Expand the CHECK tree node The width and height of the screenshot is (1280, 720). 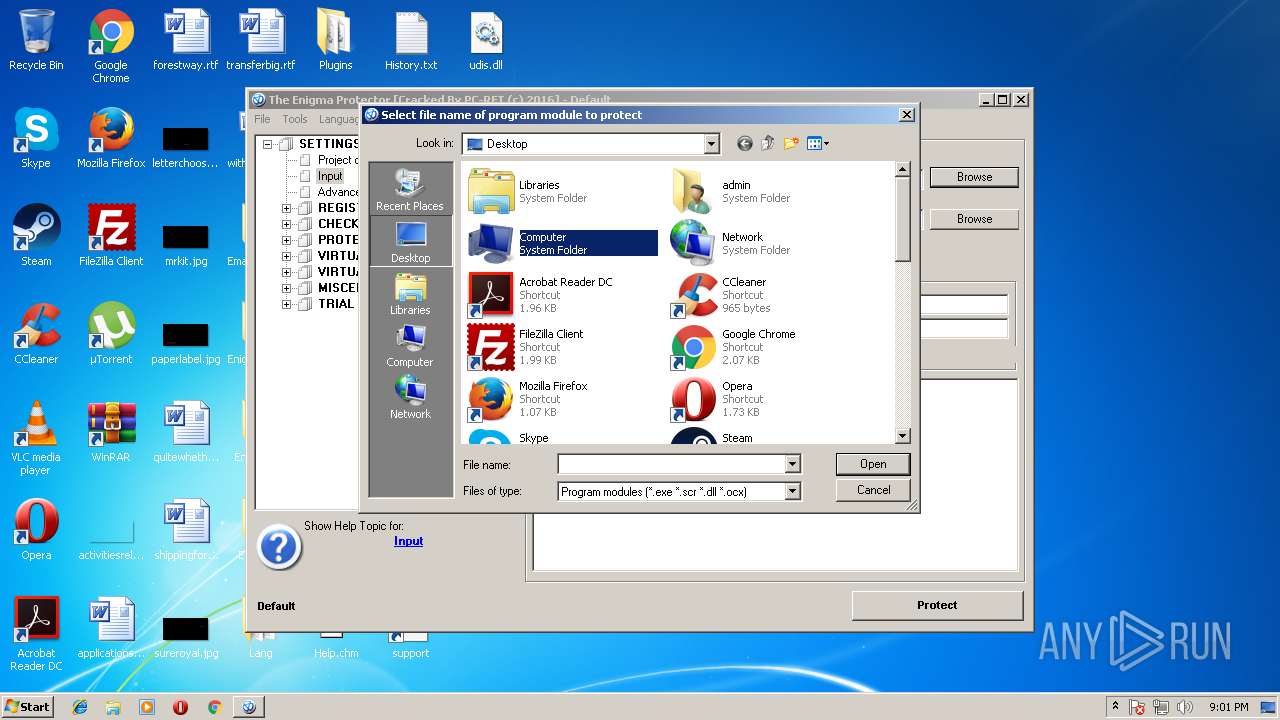(287, 224)
